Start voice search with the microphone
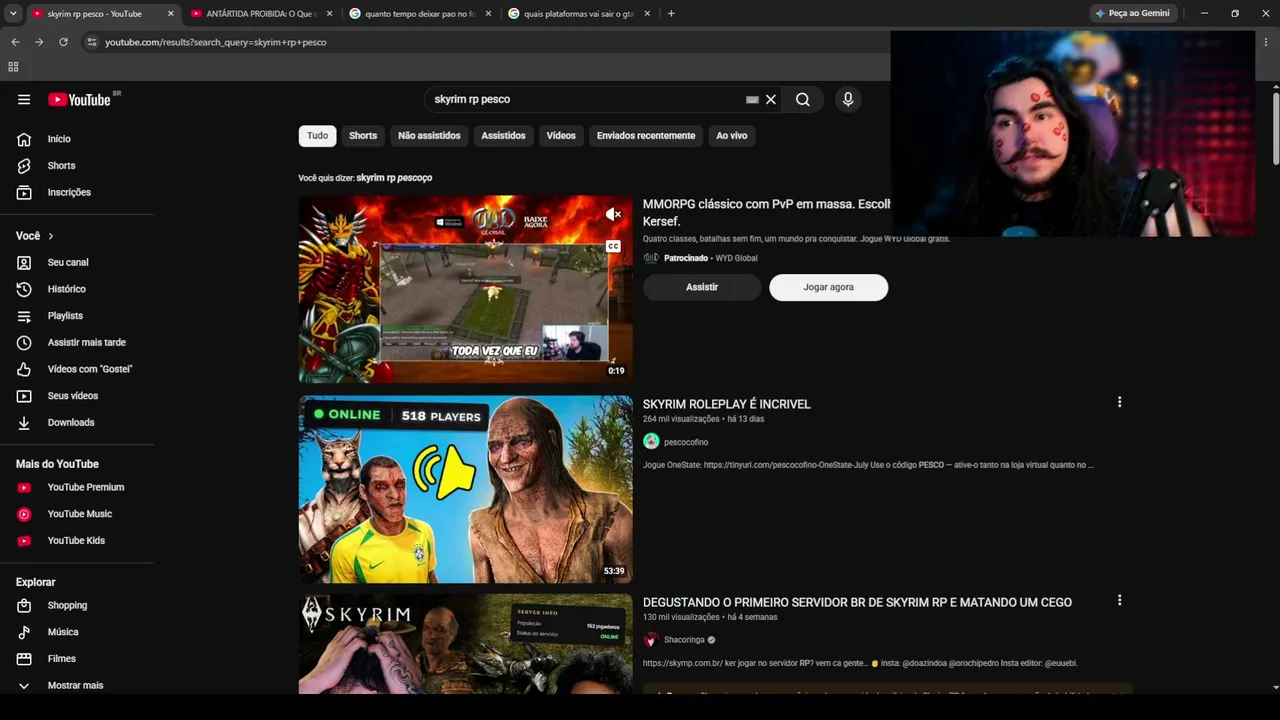This screenshot has height=720, width=1280. tap(848, 99)
